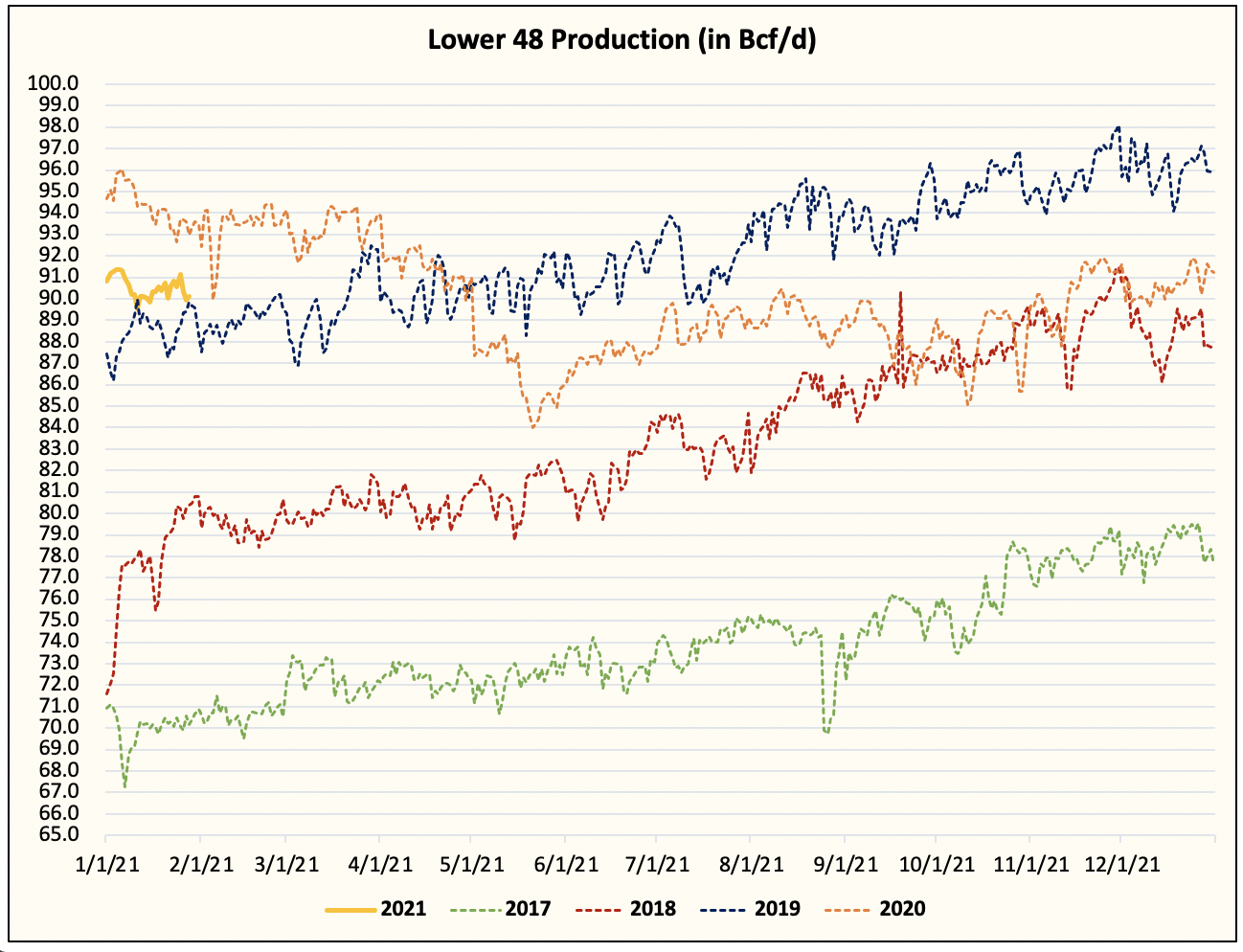Image resolution: width=1243 pixels, height=952 pixels.
Task: Click the x-axis date "5/1/21"
Action: pos(470,864)
